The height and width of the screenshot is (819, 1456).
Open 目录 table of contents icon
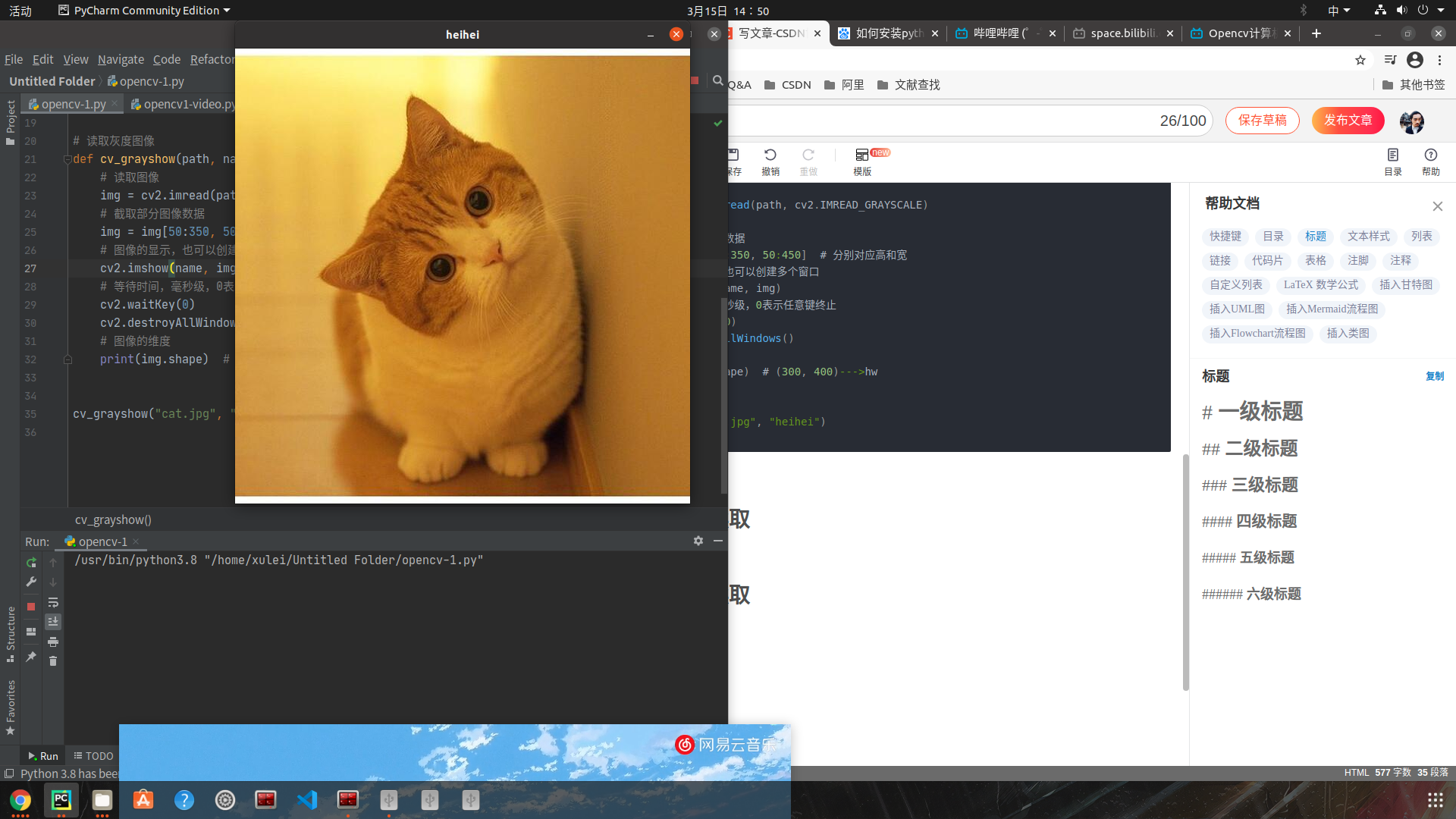1393,162
